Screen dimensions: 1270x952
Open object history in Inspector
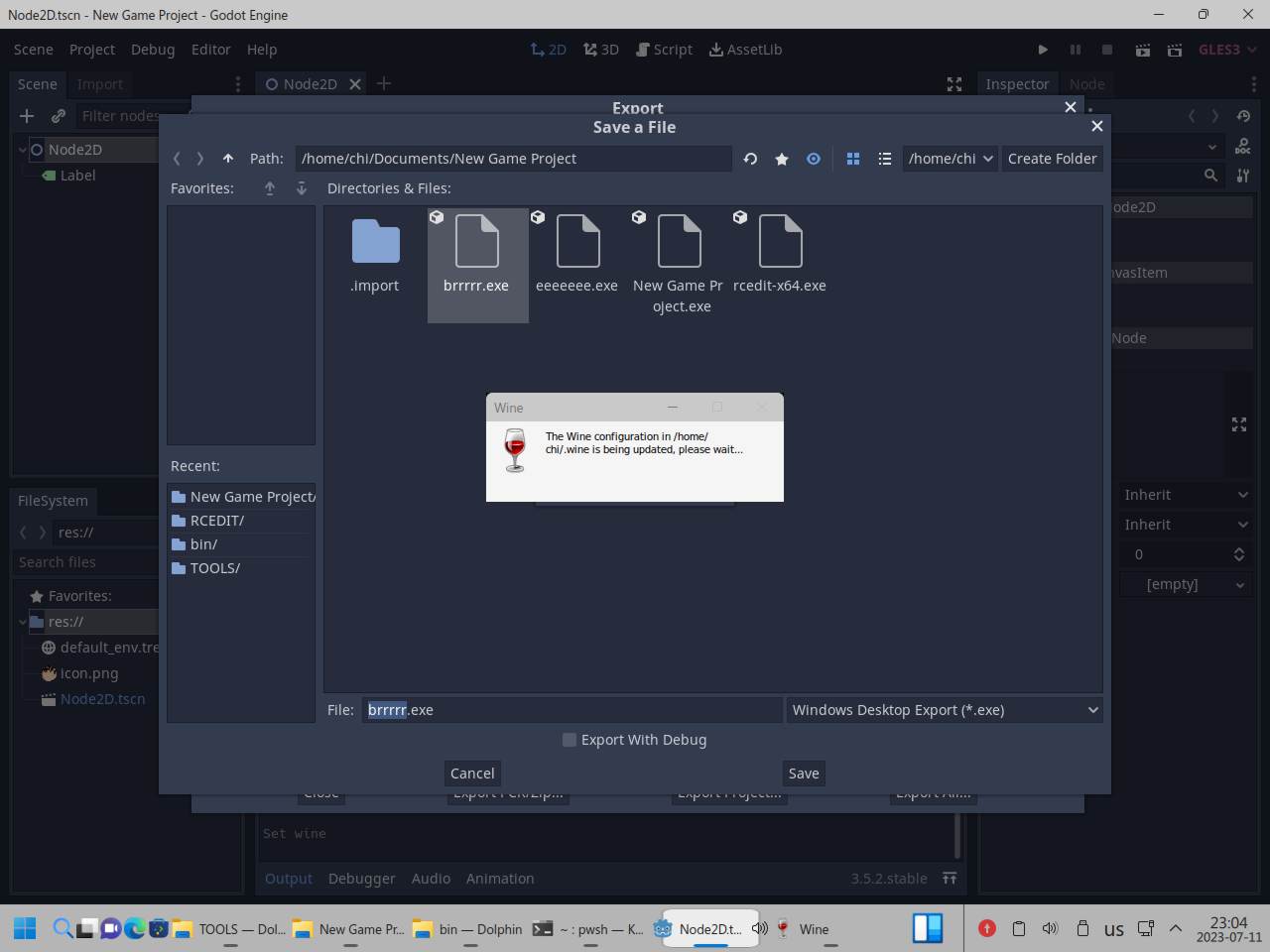coord(1243,116)
